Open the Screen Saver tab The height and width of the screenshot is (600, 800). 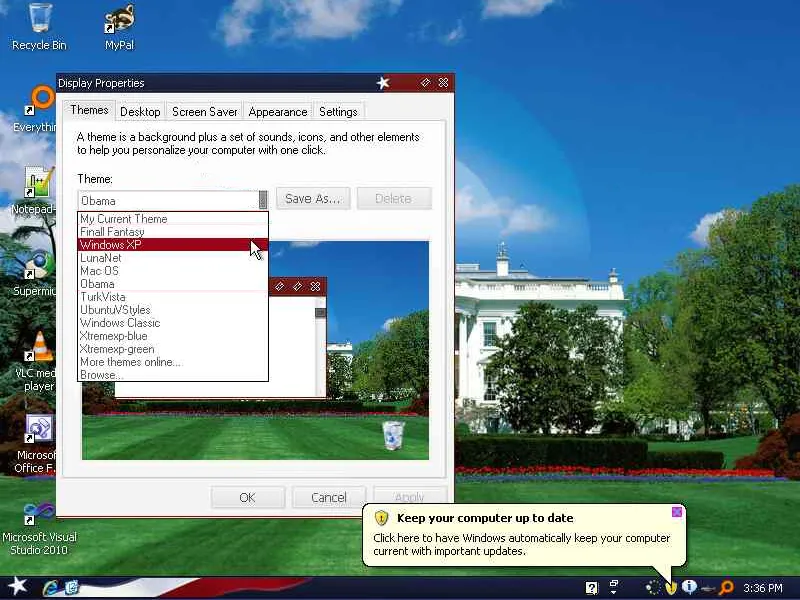click(205, 112)
